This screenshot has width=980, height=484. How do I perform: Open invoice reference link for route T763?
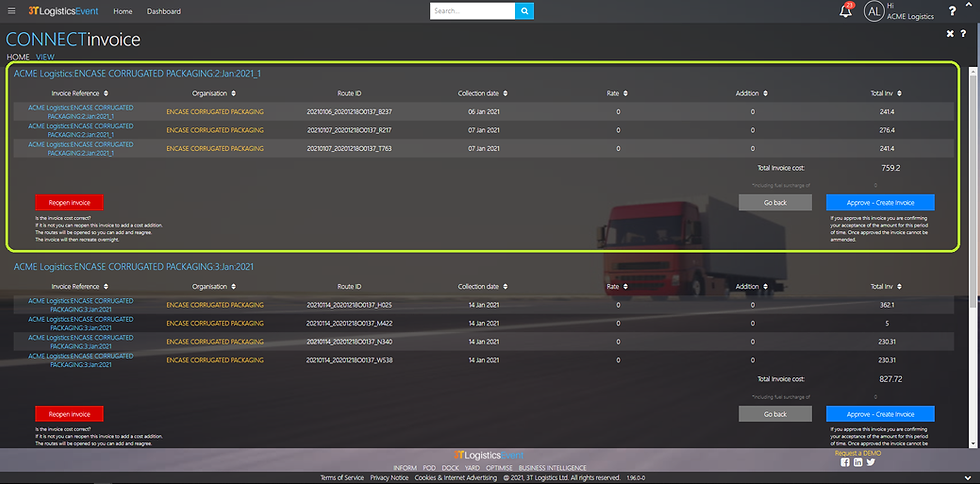tap(81, 148)
